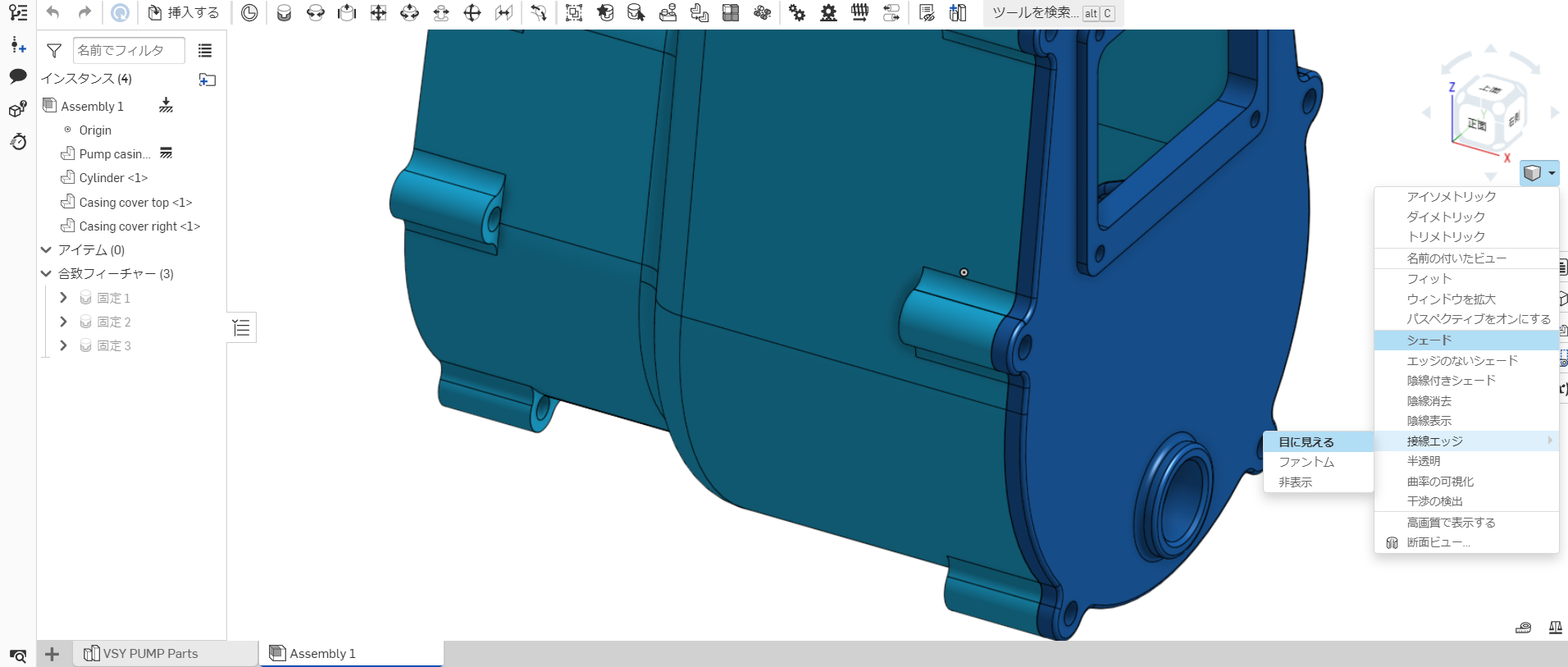Click the clock-shaped toolbar icon
This screenshot has width=1568, height=667.
249,12
